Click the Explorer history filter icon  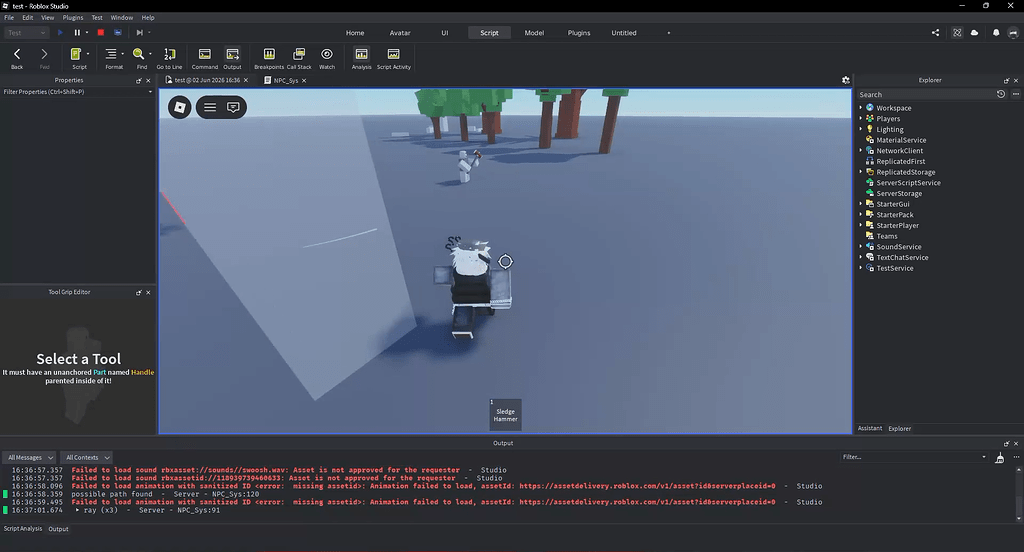(x=1000, y=94)
